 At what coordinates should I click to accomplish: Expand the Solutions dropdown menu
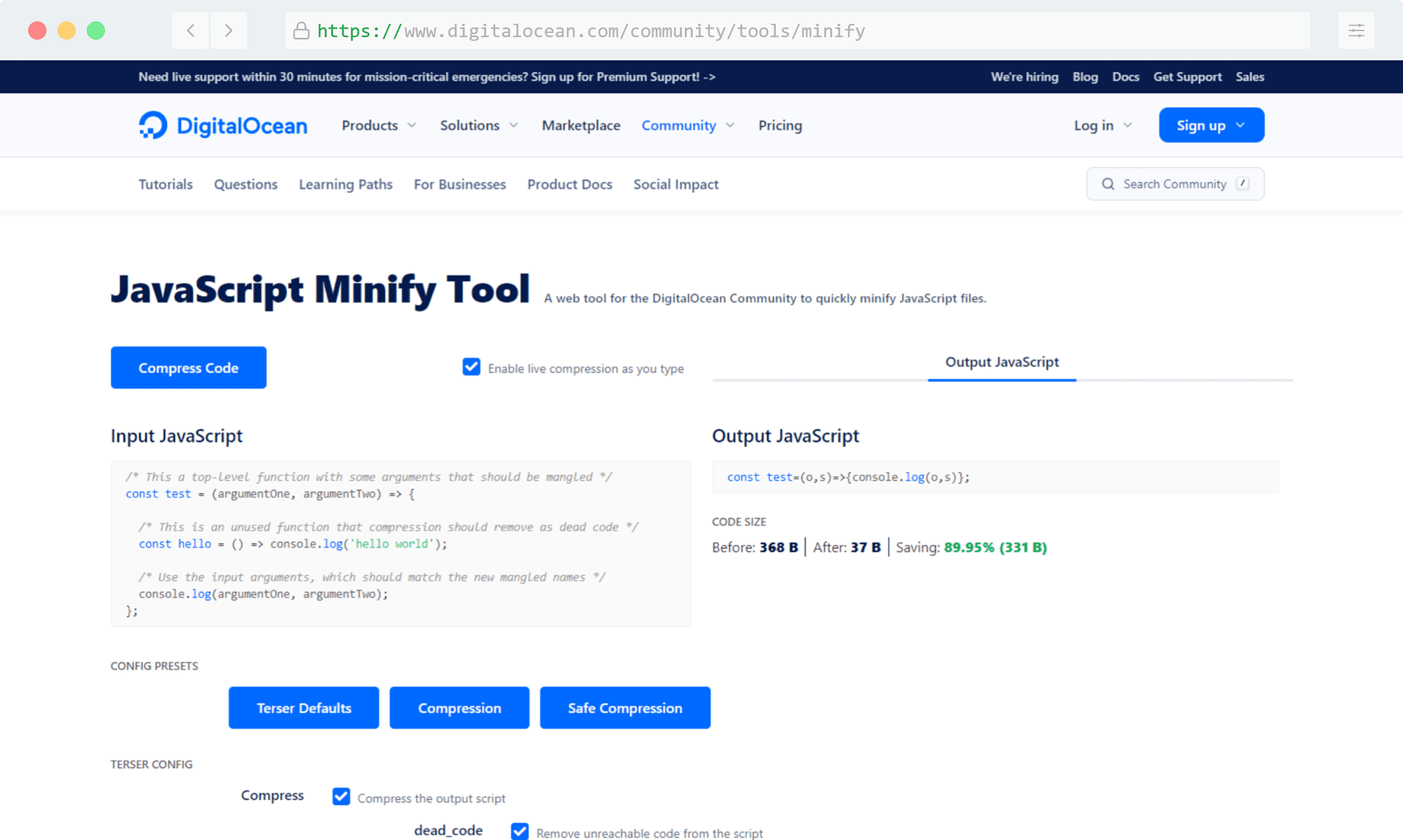click(480, 125)
